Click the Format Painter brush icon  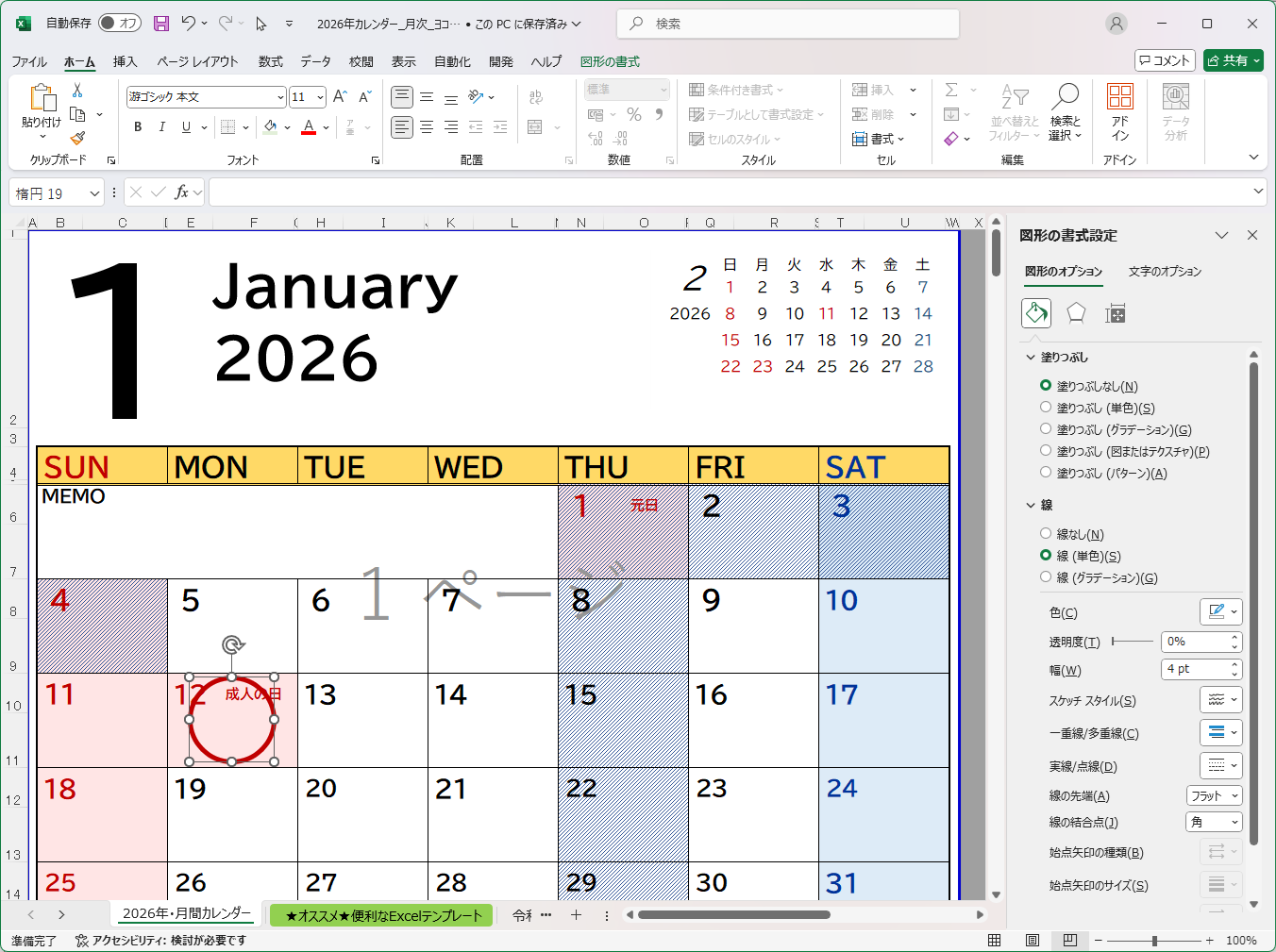coord(77,139)
